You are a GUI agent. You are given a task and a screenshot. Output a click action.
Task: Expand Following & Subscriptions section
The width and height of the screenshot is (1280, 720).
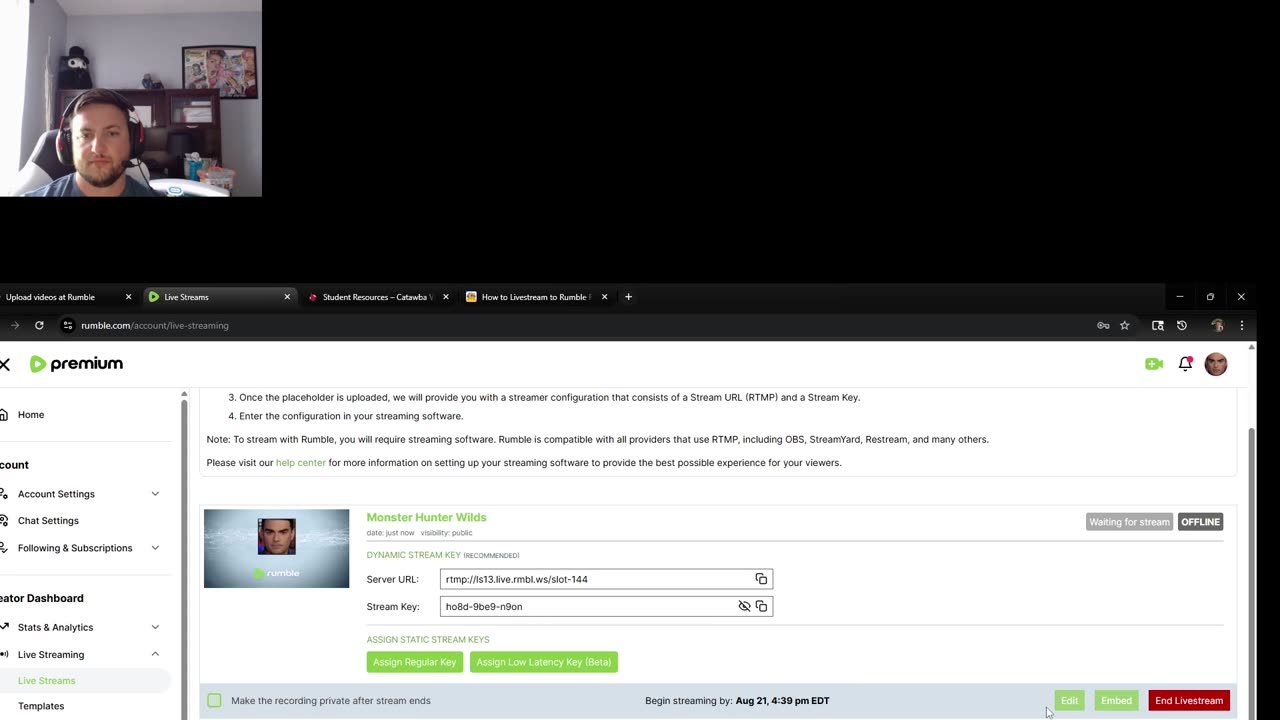click(x=155, y=548)
